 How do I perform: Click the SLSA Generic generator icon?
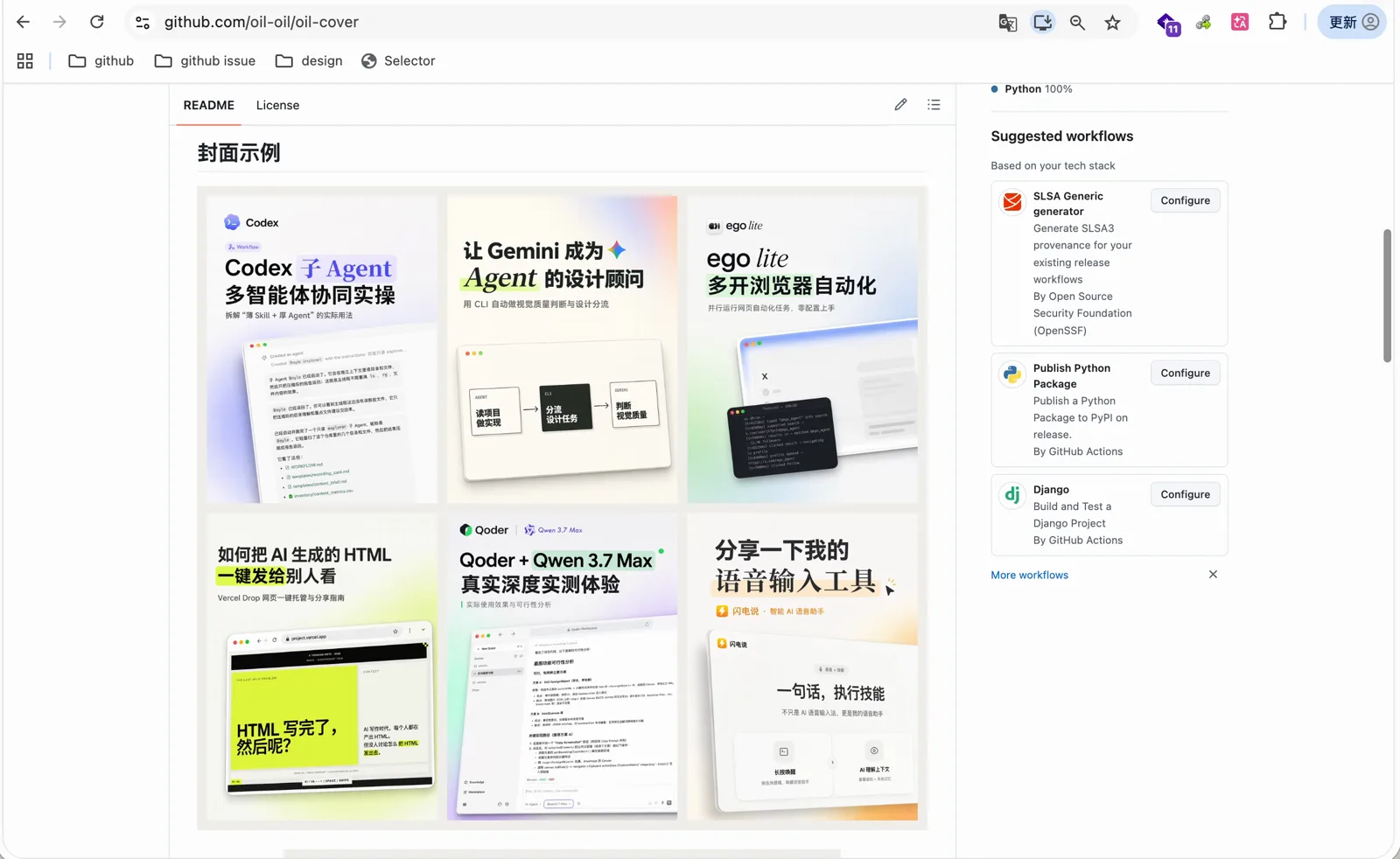coord(1012,202)
